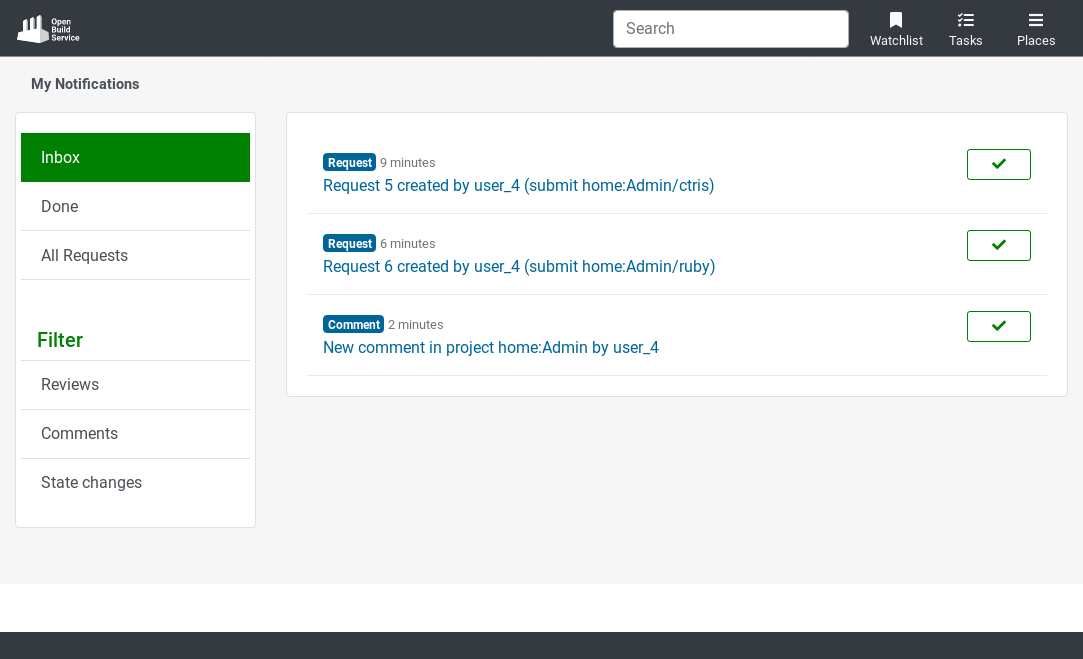Screen dimensions: 1083x659
Task: Mark Request 6 notification as read
Action: 998,245
